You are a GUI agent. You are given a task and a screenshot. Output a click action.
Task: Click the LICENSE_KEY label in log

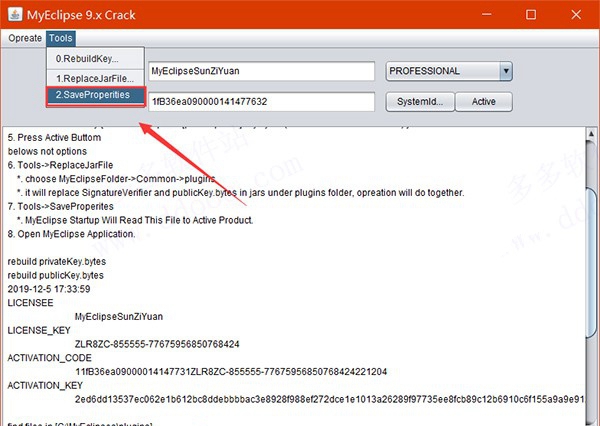39,330
